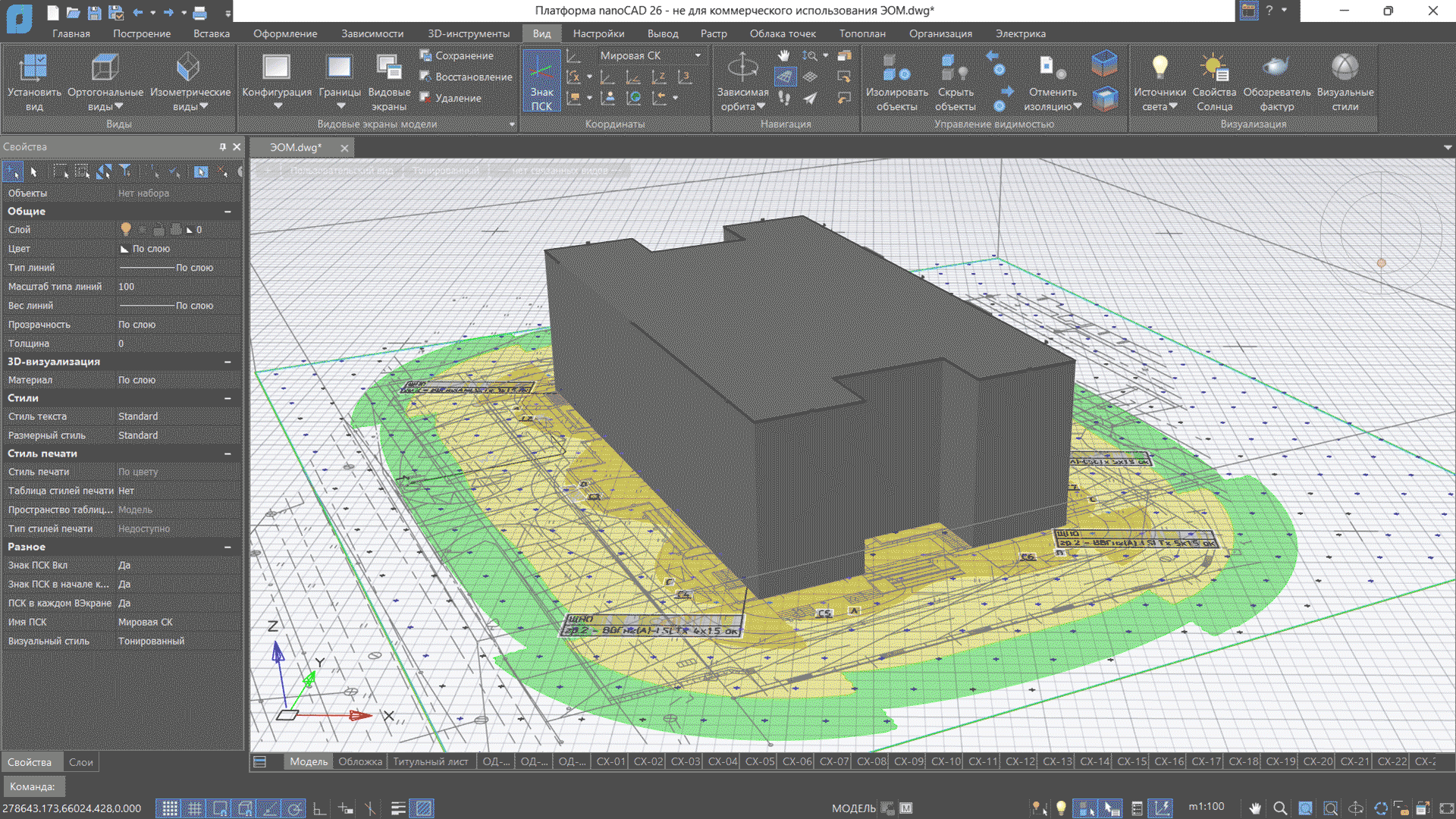Image resolution: width=1456 pixels, height=819 pixels.
Task: Open the Слои panel tab
Action: pyautogui.click(x=81, y=762)
